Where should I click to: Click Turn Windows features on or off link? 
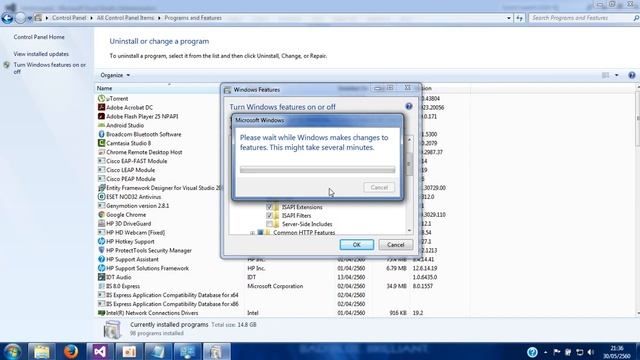coord(49,68)
